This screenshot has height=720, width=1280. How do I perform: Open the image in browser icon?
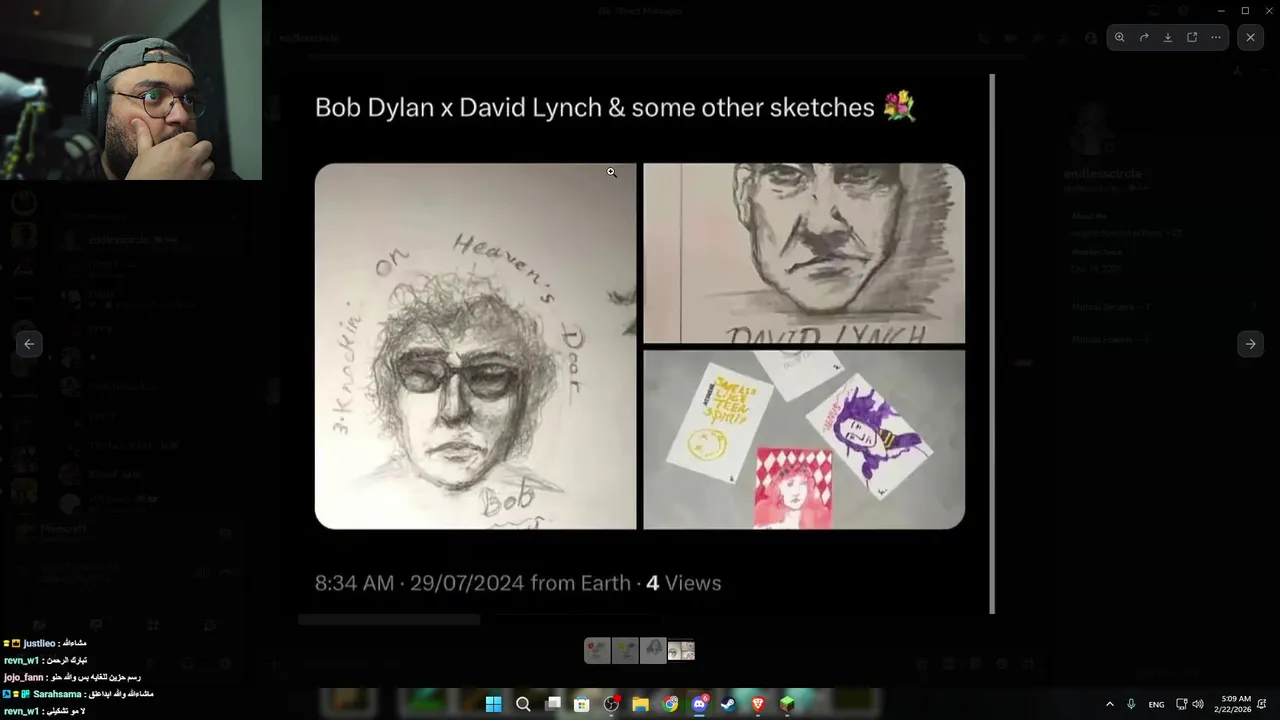point(1192,37)
